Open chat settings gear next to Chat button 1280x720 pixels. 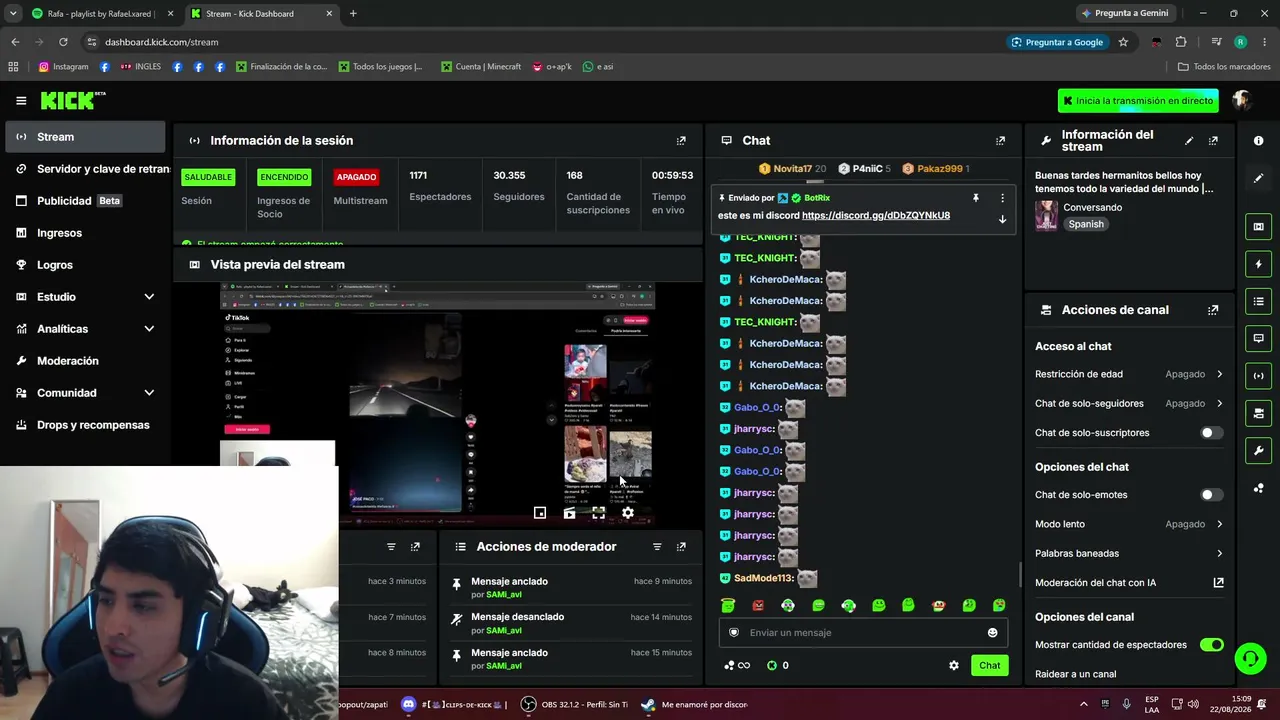coord(954,666)
